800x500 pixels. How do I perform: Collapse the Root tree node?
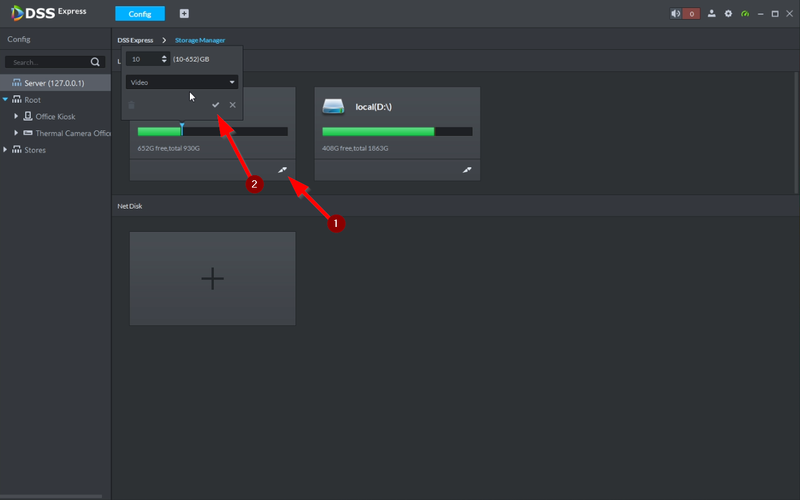(5, 99)
